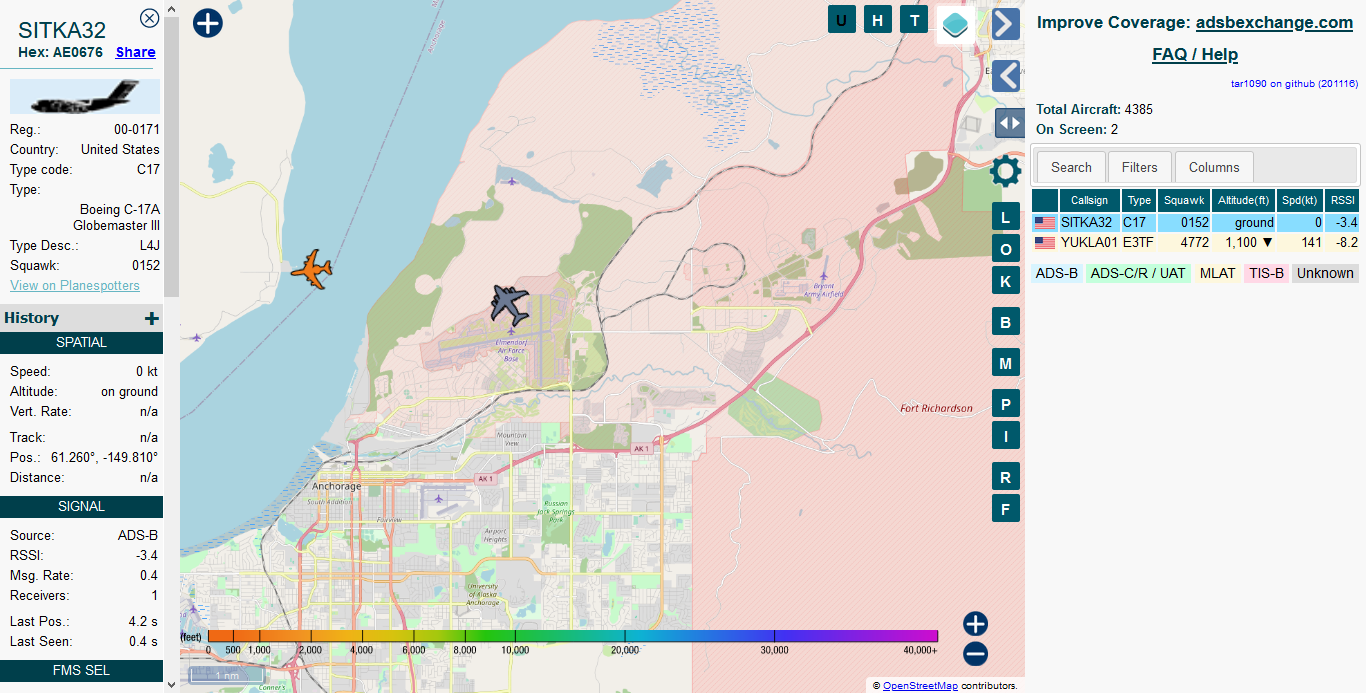Toggle the R map button

point(1006,476)
